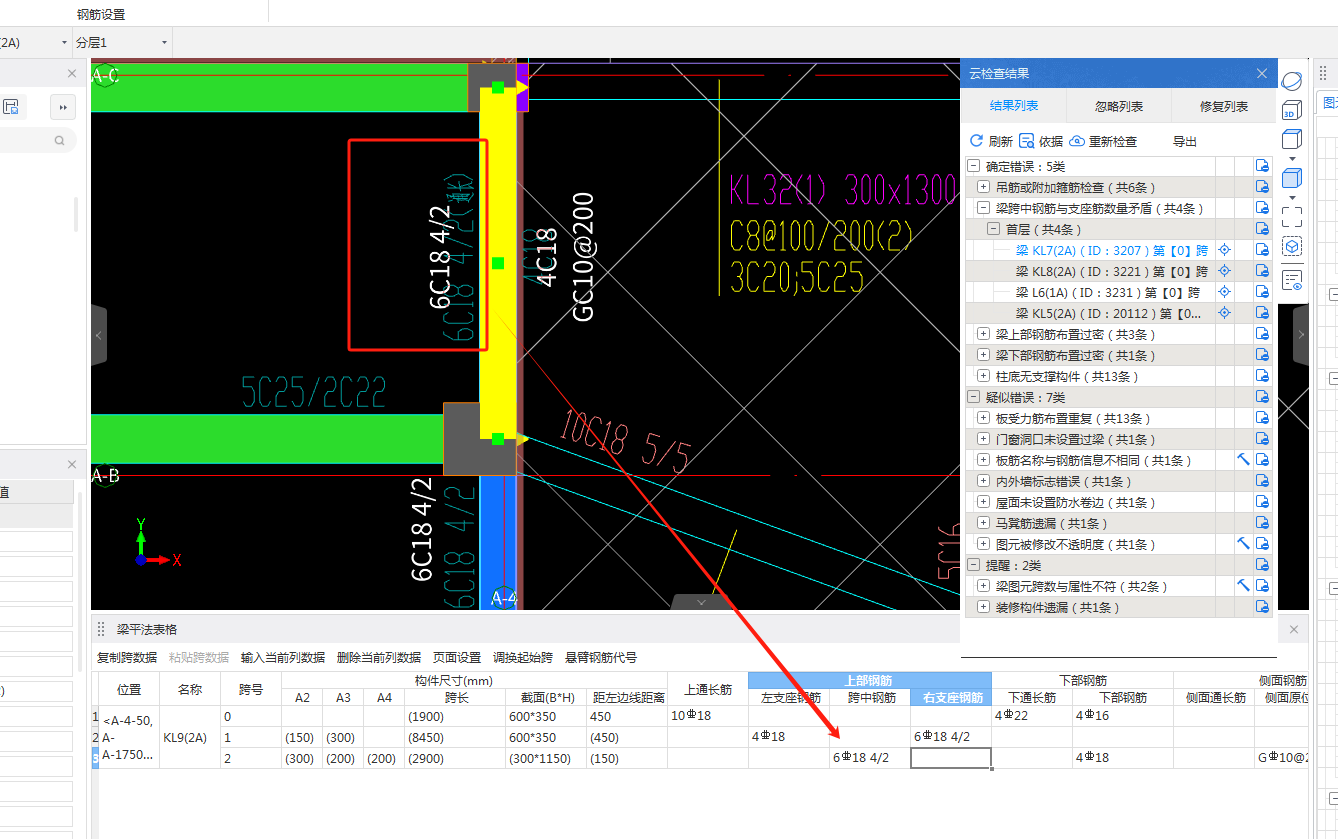Select the wireframe cube view icon
1338x839 pixels.
pyautogui.click(x=1292, y=140)
